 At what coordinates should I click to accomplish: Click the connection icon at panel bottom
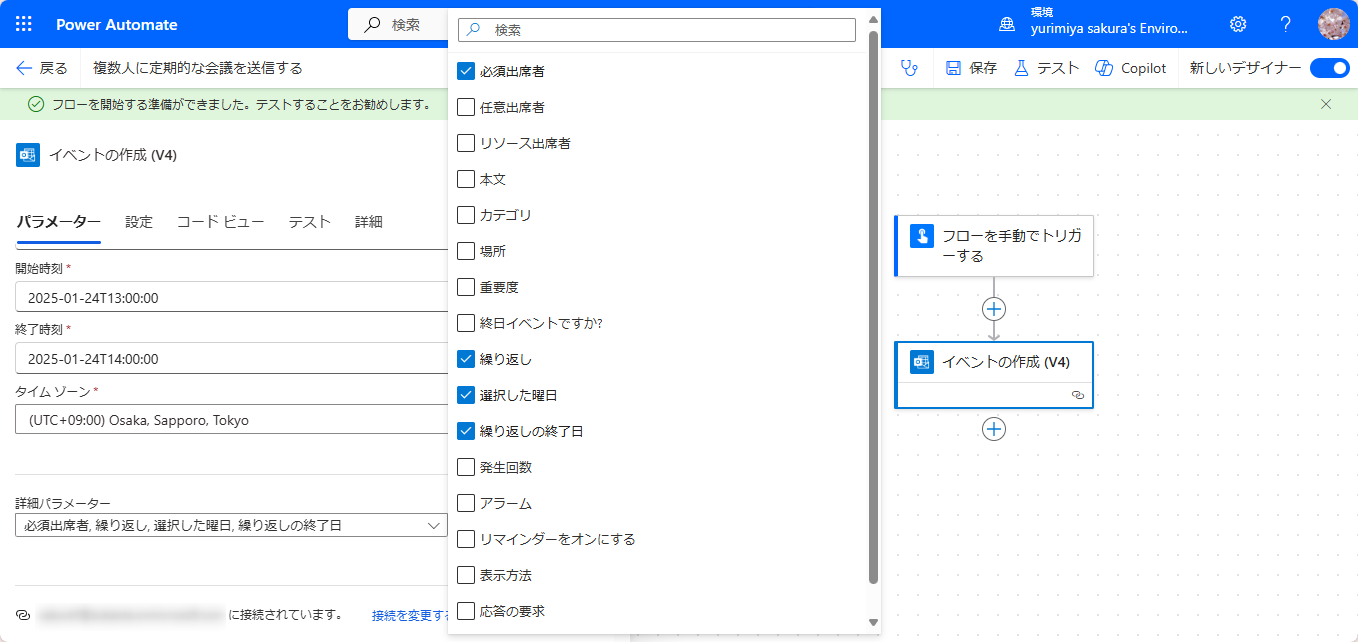(23, 614)
